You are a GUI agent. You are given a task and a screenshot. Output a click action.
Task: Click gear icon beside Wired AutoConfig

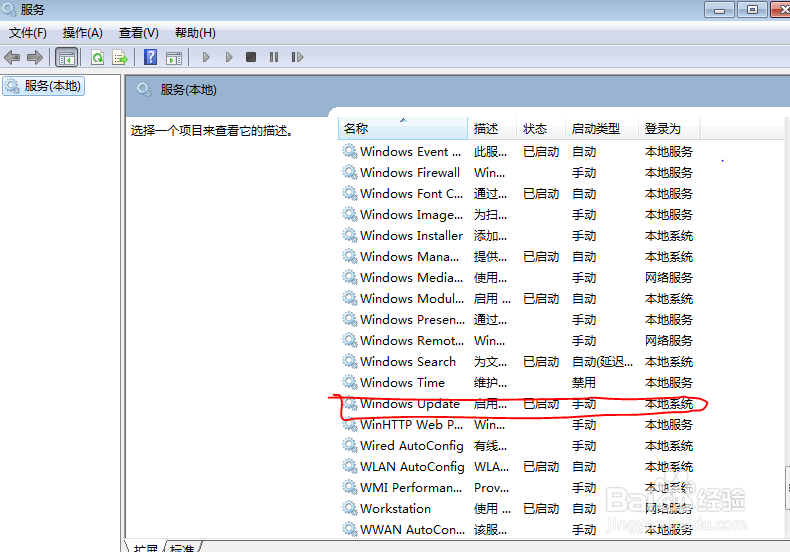(x=350, y=445)
